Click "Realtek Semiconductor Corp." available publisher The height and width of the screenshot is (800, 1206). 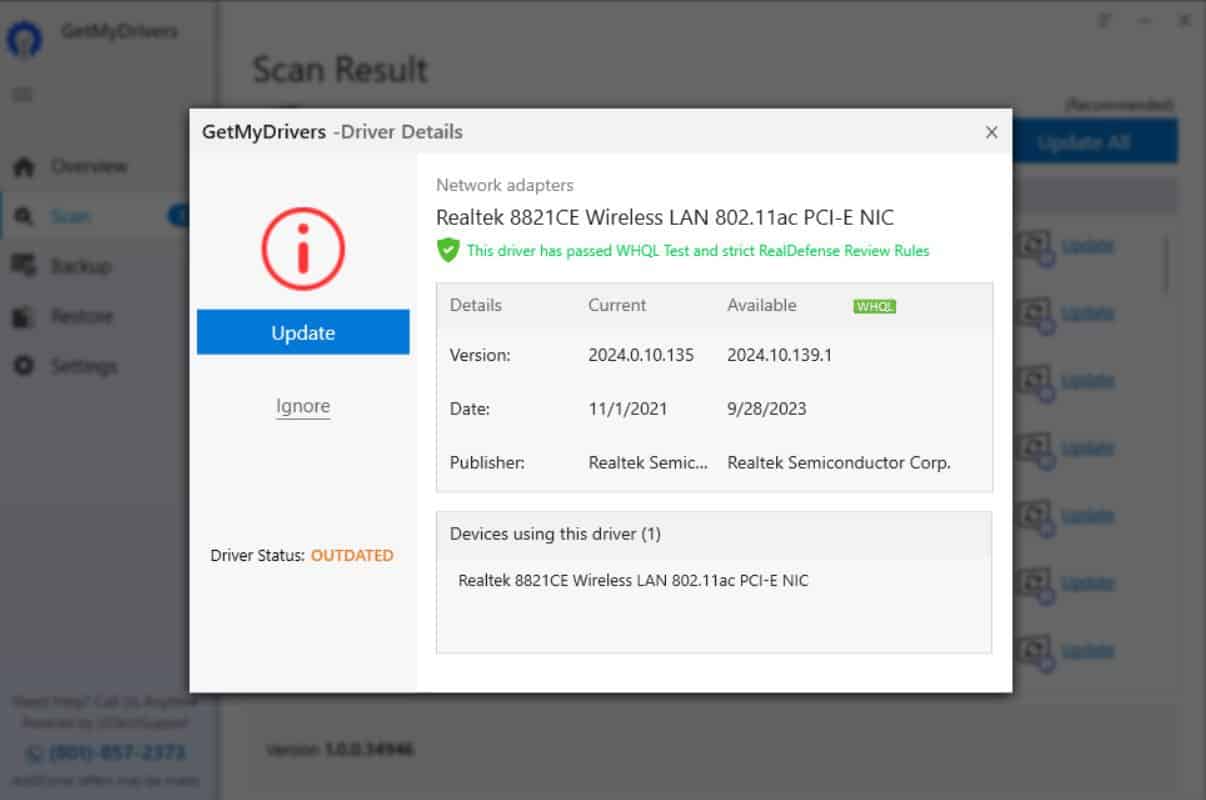click(839, 463)
